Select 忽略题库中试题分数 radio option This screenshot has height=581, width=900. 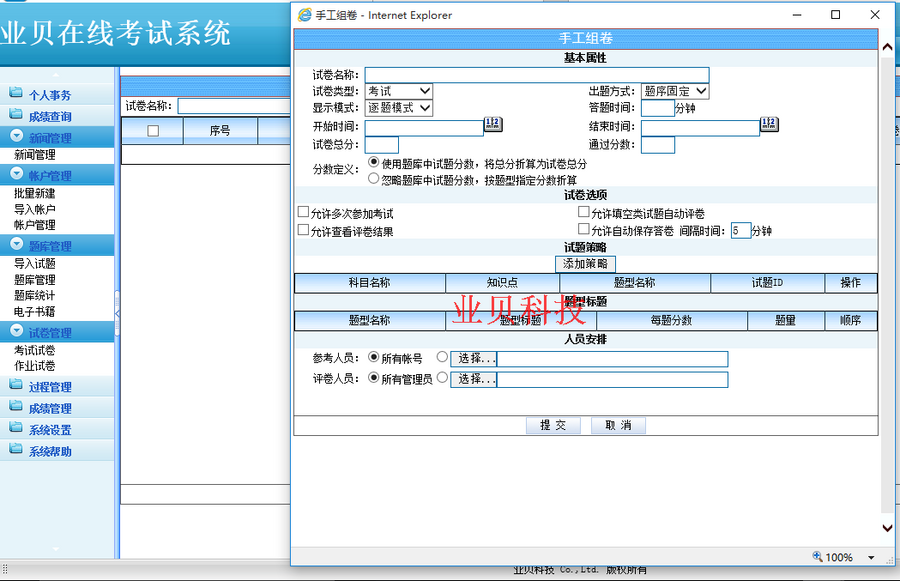pos(374,179)
